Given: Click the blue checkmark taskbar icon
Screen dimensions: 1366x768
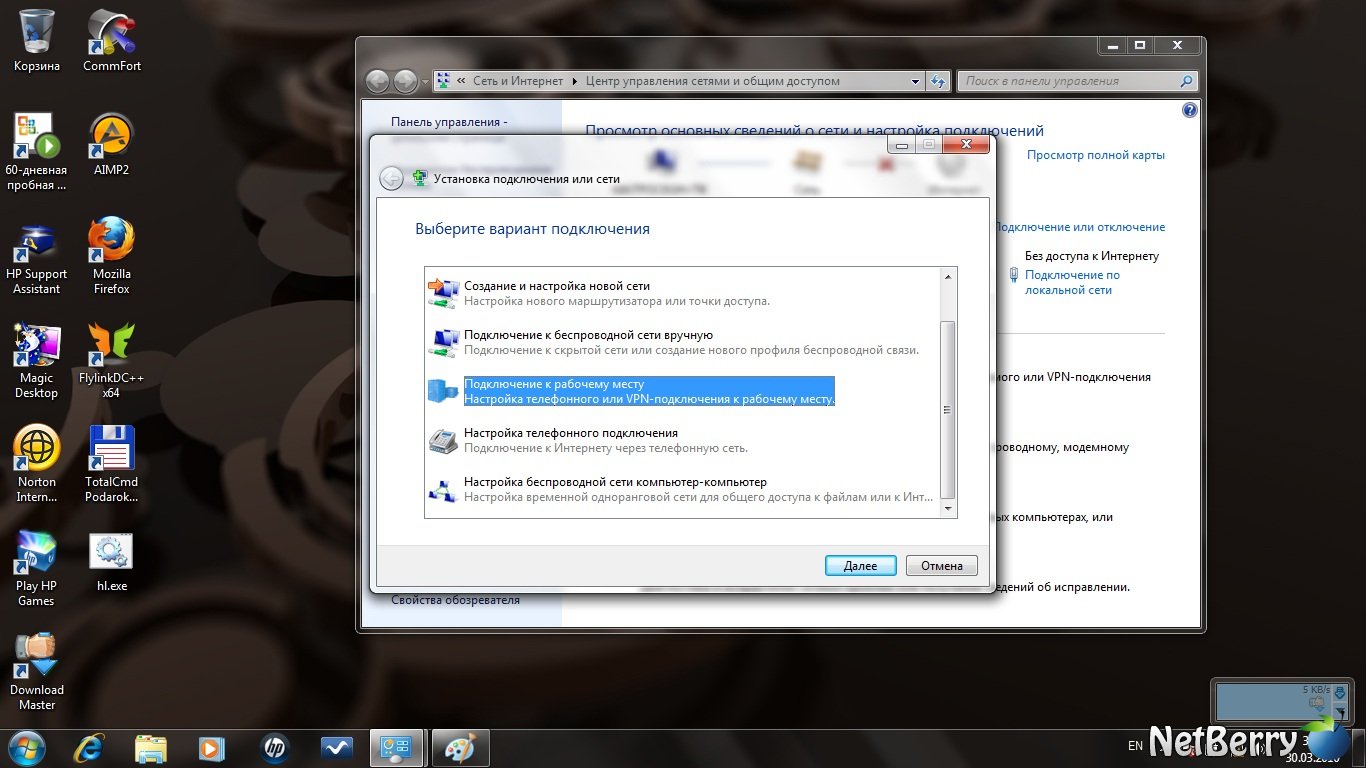Looking at the screenshot, I should pos(336,747).
